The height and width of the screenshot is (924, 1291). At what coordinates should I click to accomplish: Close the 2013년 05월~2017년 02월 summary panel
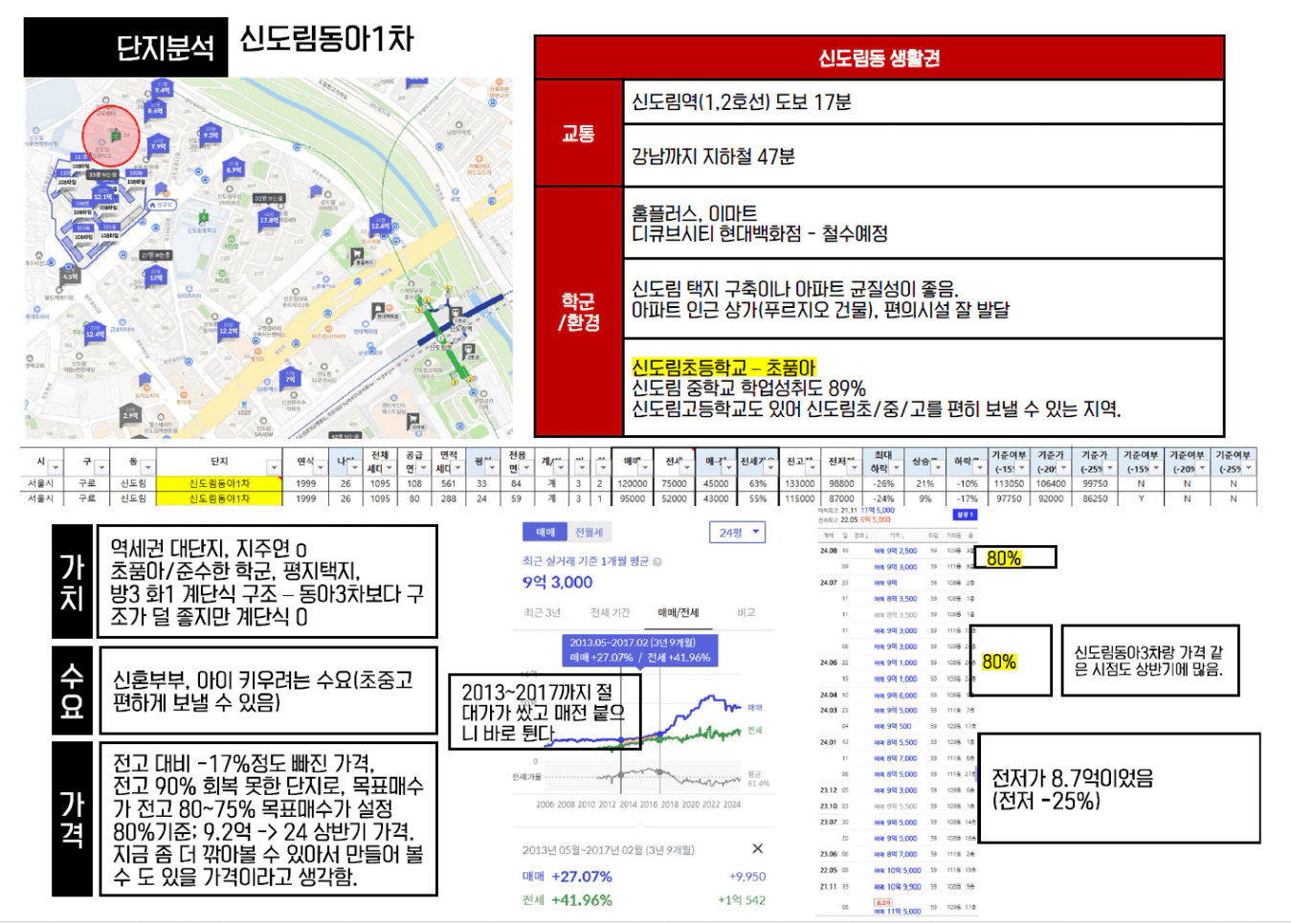click(x=757, y=848)
